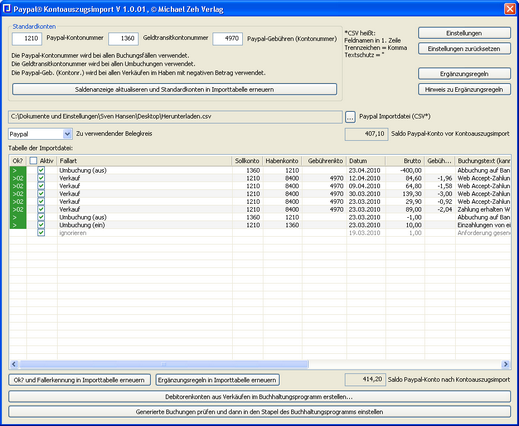The image size is (519, 426).
Task: Click green status cell of 30.03.2010 row
Action: click(x=18, y=194)
